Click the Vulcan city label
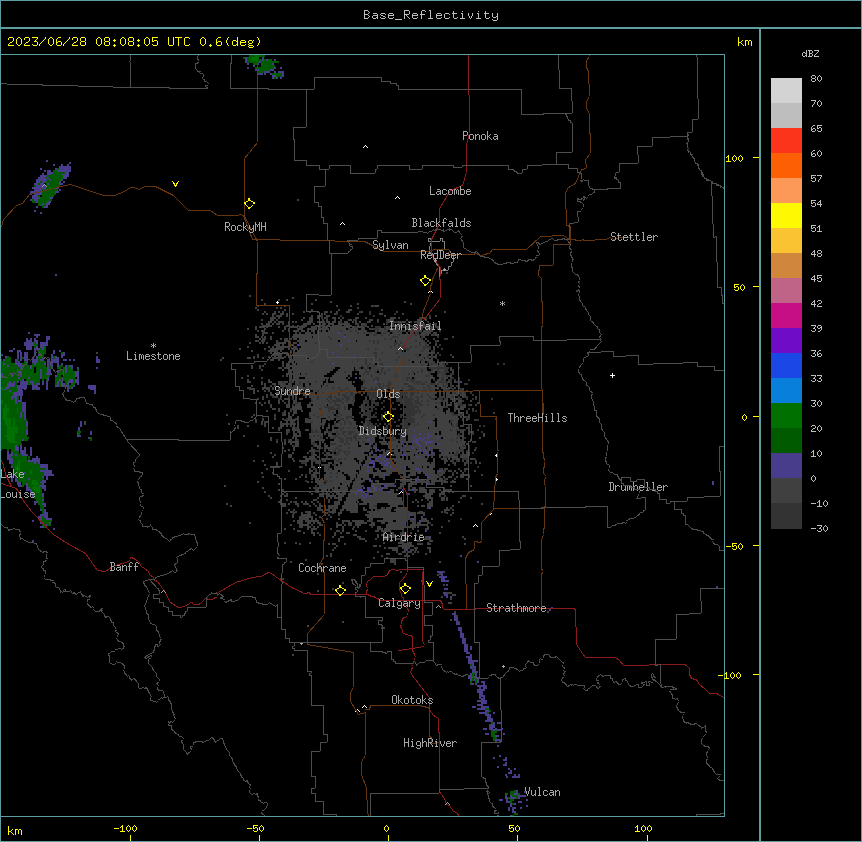The height and width of the screenshot is (842, 862). (542, 792)
